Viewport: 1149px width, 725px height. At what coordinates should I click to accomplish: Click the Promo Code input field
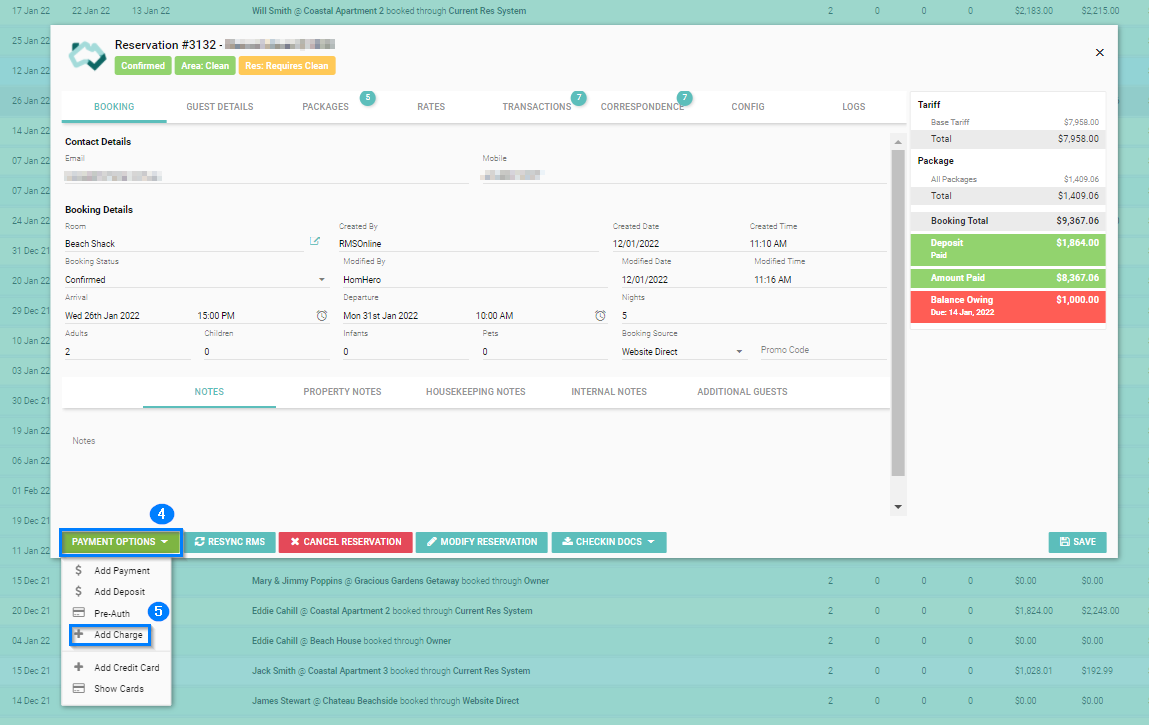click(822, 351)
